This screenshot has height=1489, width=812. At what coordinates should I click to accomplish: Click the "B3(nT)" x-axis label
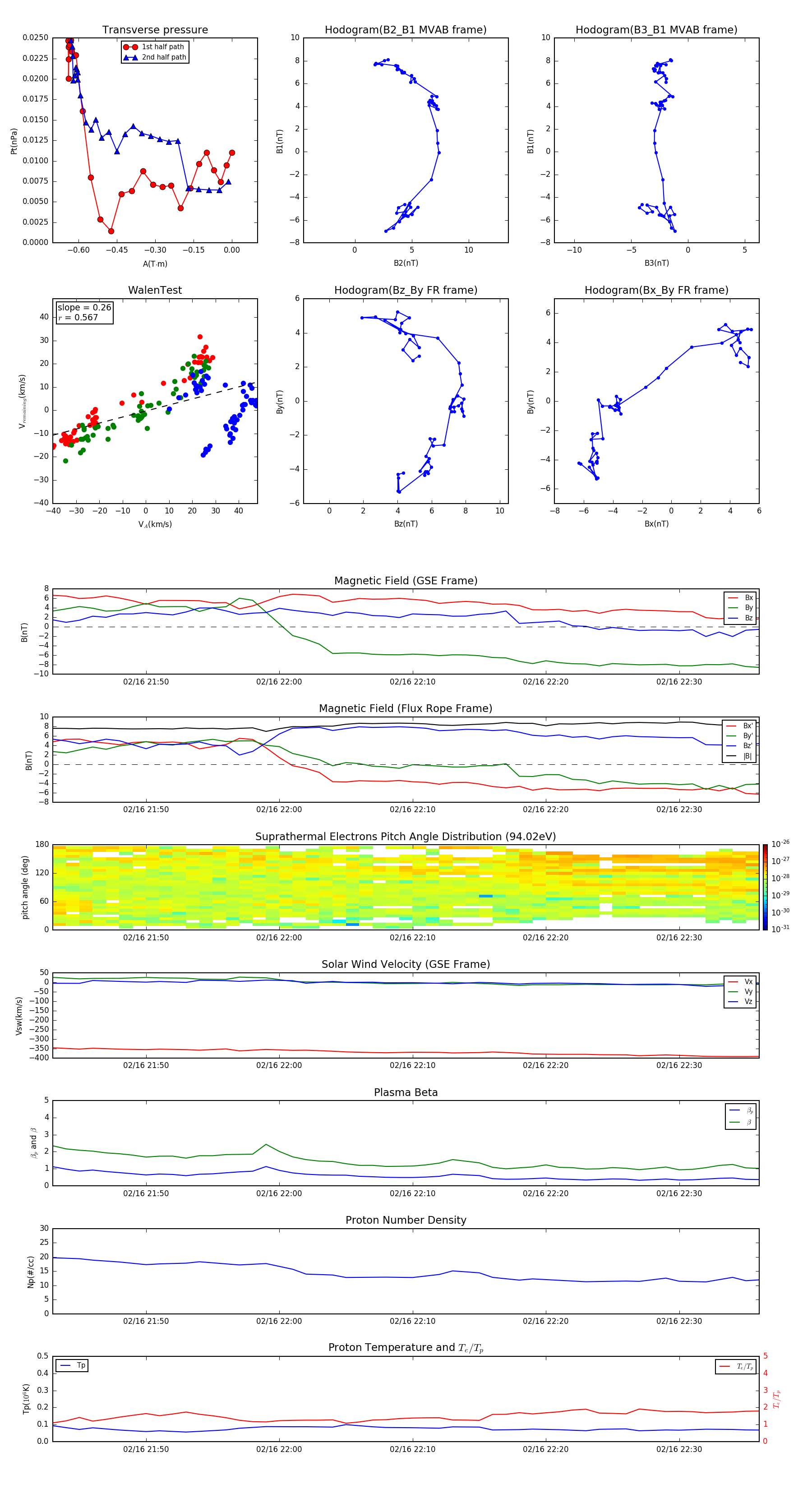(656, 263)
